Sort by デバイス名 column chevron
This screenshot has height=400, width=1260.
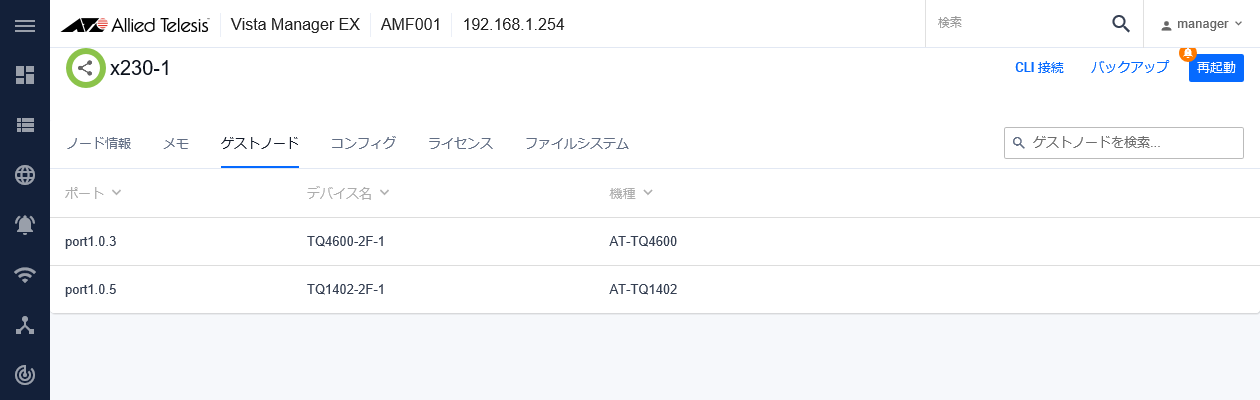[384, 193]
